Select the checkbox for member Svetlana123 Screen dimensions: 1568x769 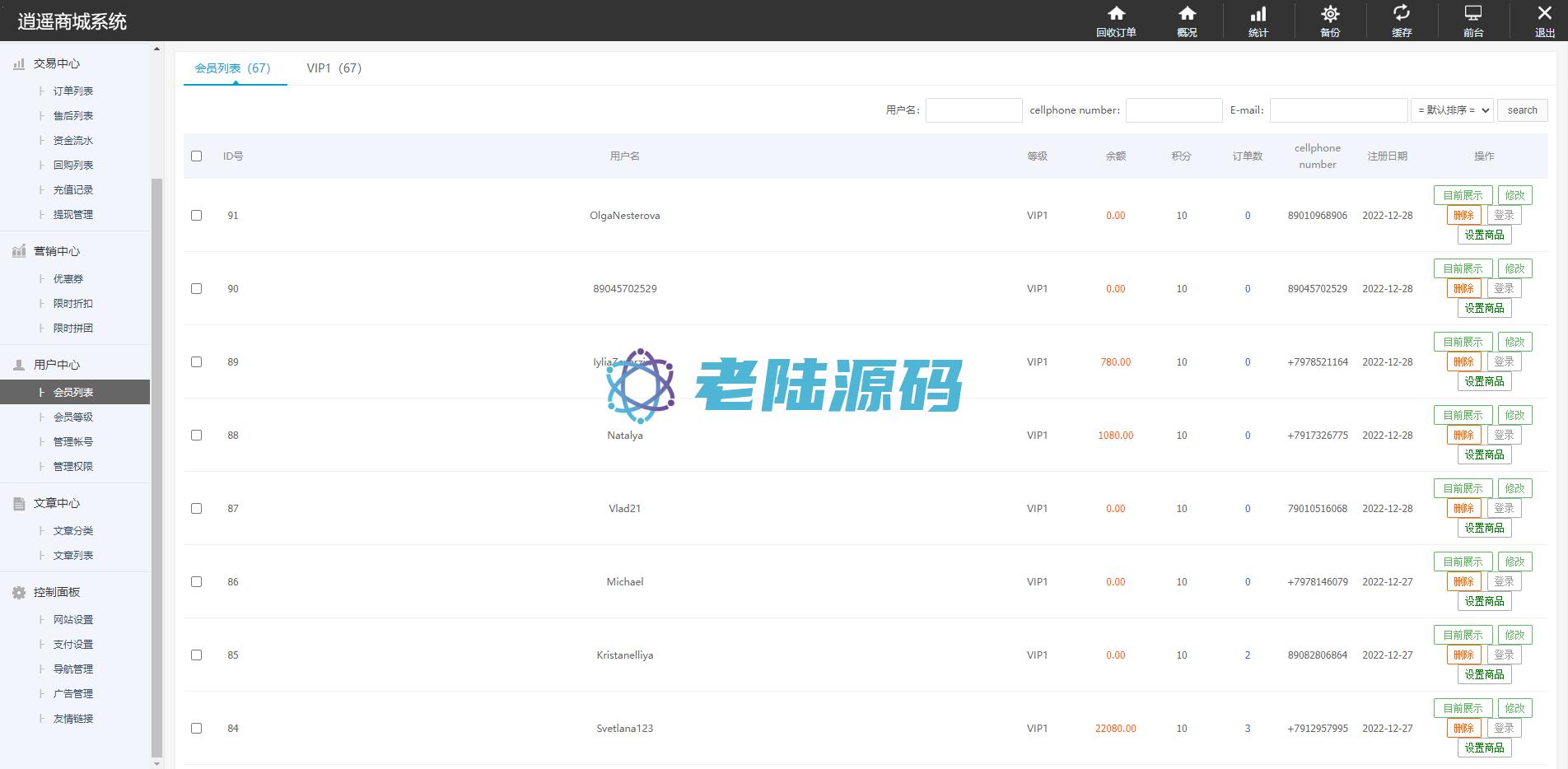(x=196, y=728)
